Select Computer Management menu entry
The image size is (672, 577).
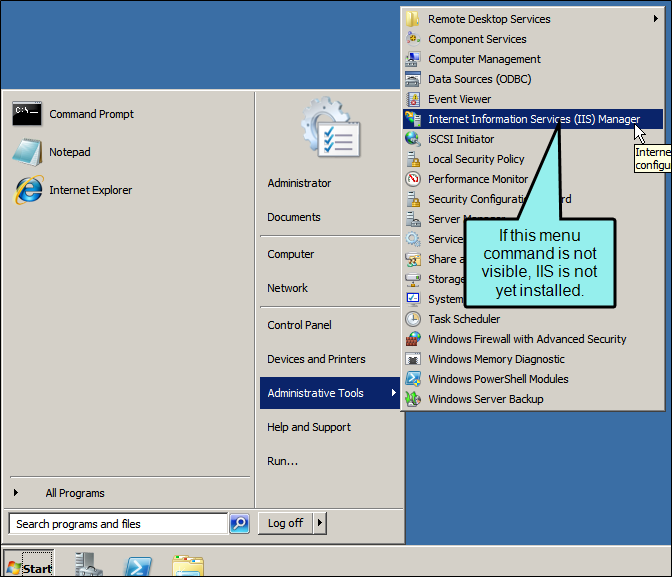coord(533,59)
